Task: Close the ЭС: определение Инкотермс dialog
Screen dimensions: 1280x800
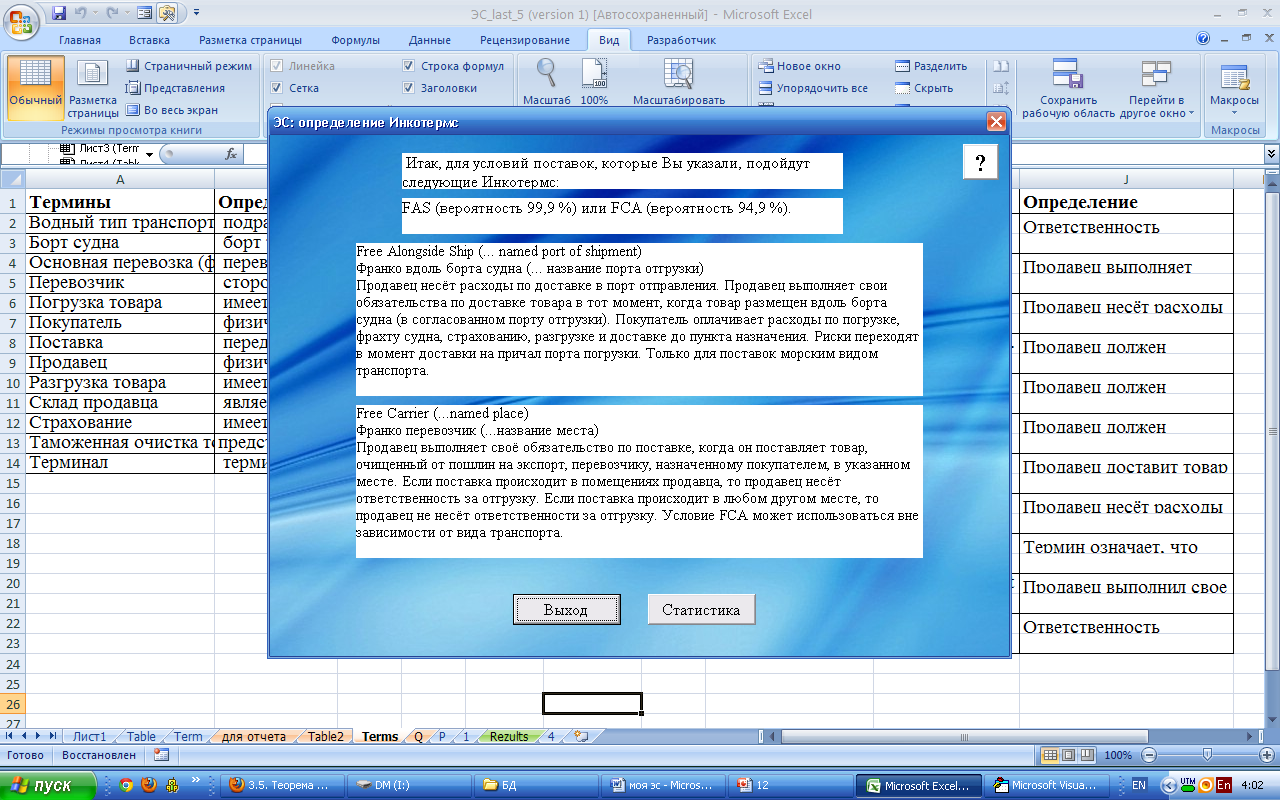Action: point(996,122)
